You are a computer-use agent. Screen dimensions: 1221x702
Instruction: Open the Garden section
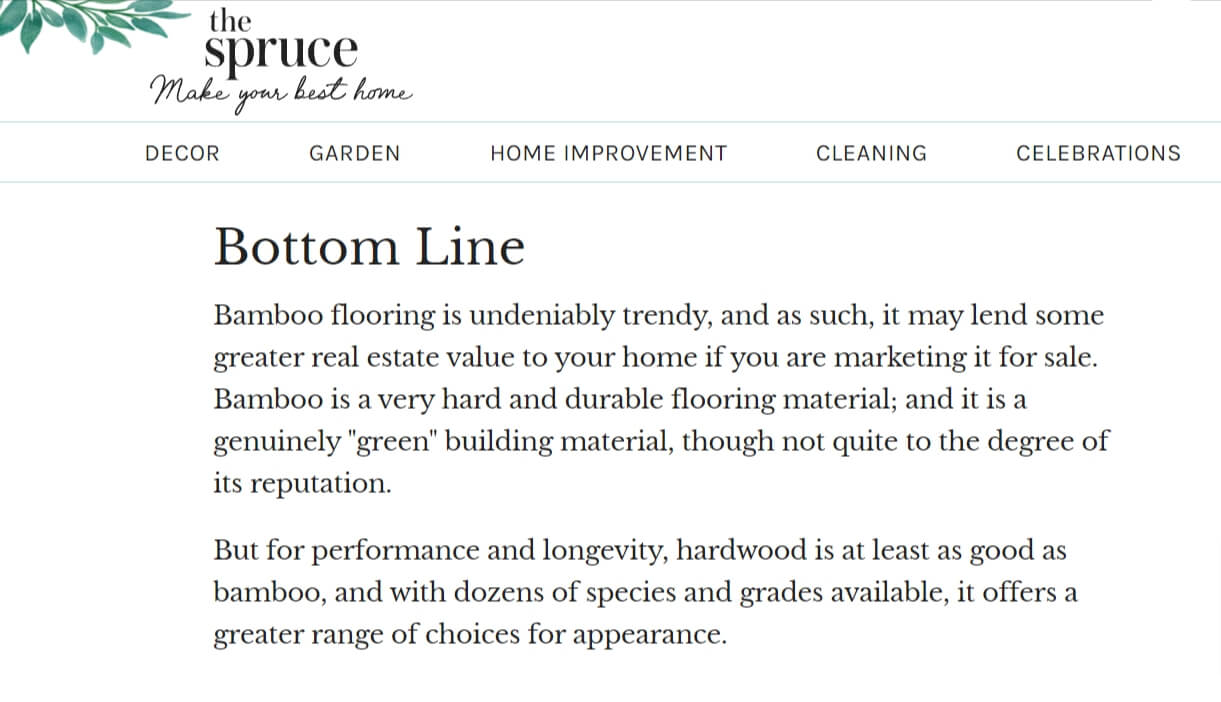pyautogui.click(x=354, y=153)
